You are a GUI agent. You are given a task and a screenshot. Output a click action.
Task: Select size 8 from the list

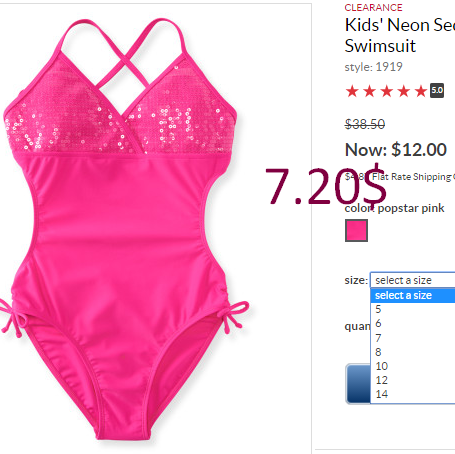(413, 352)
